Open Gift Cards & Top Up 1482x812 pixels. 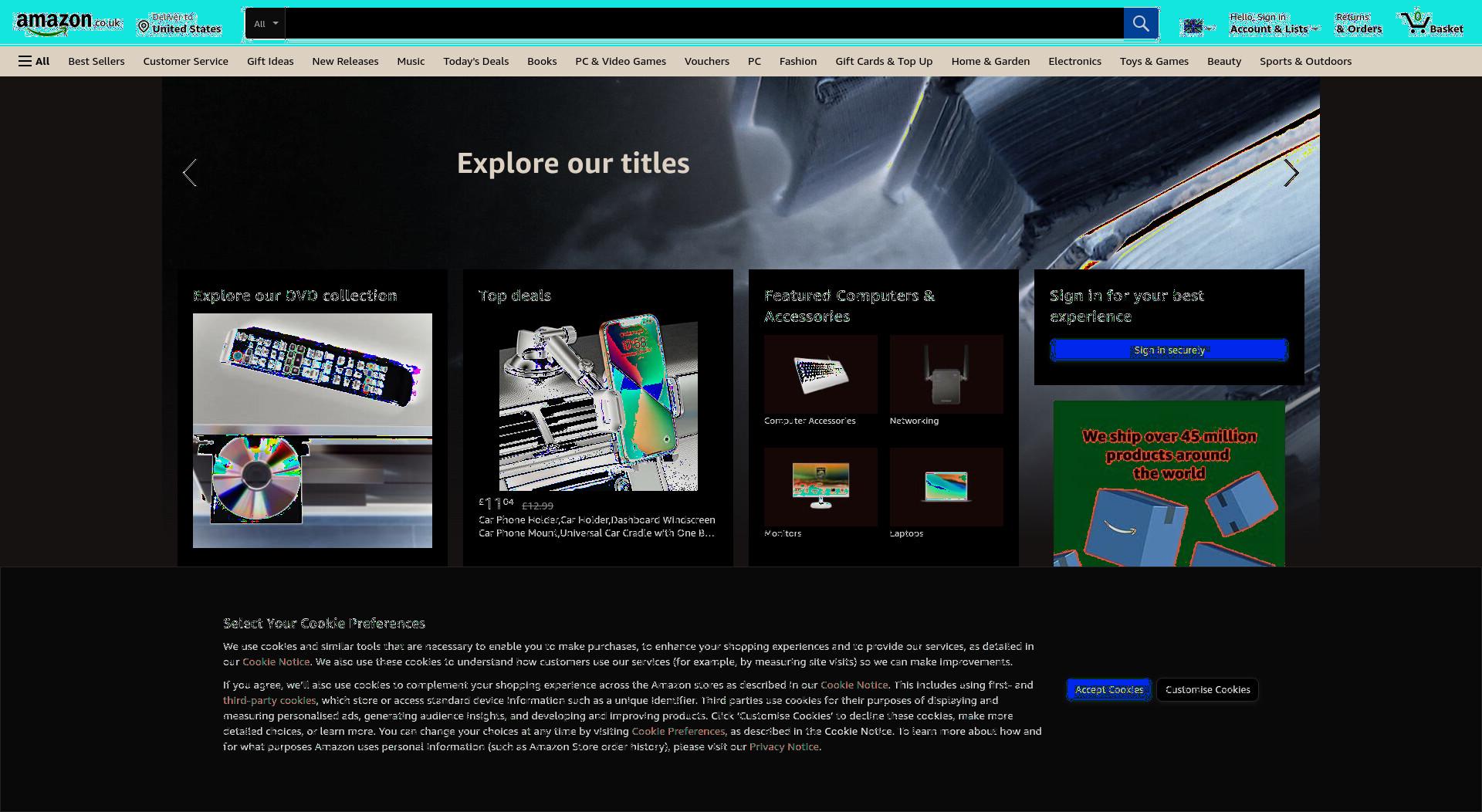point(884,61)
